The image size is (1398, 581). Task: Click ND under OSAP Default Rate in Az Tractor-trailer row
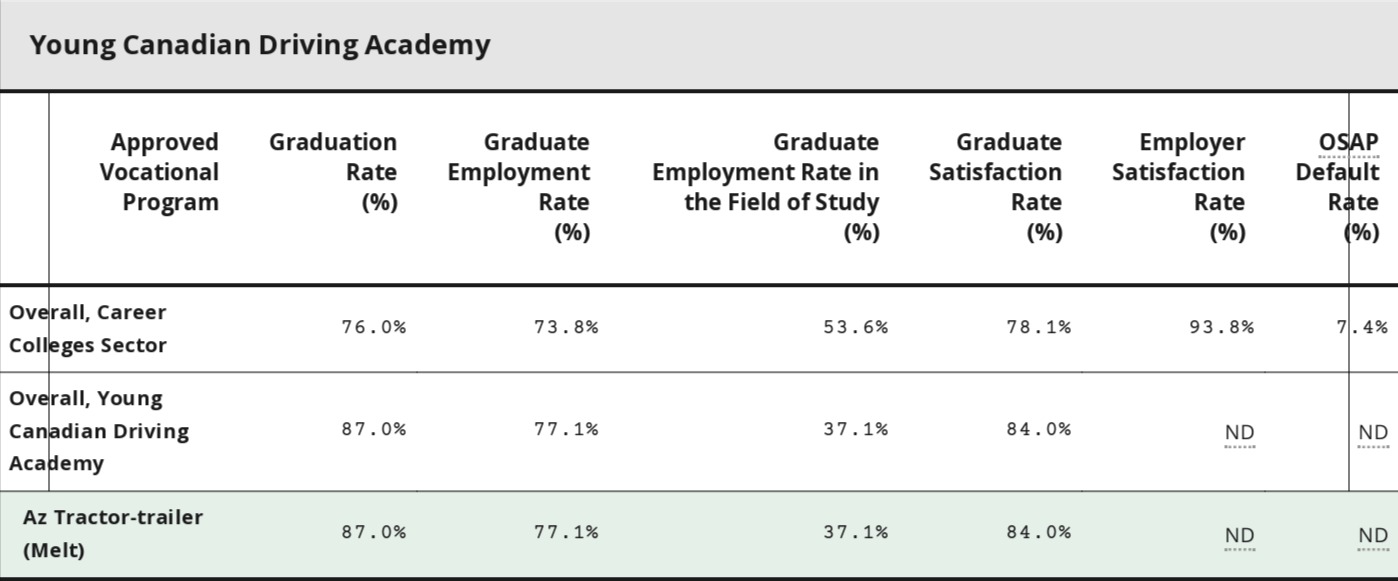pos(1373,536)
